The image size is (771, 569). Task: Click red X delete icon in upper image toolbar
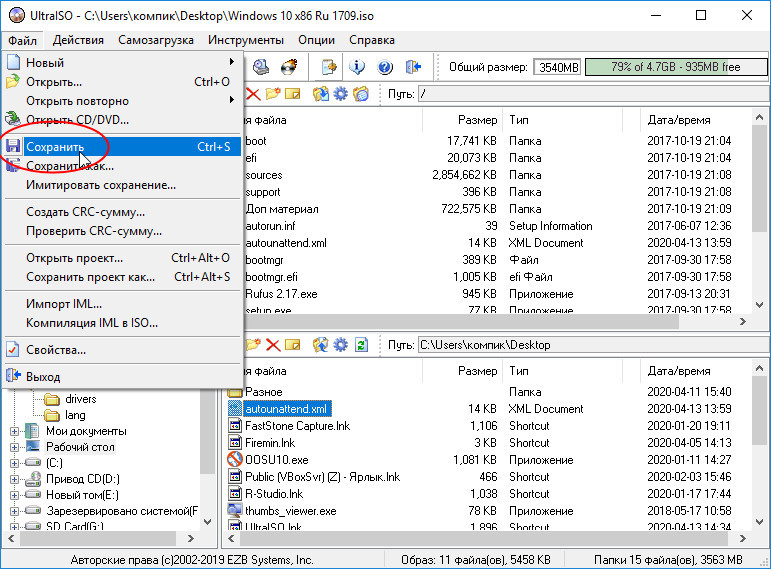[253, 93]
